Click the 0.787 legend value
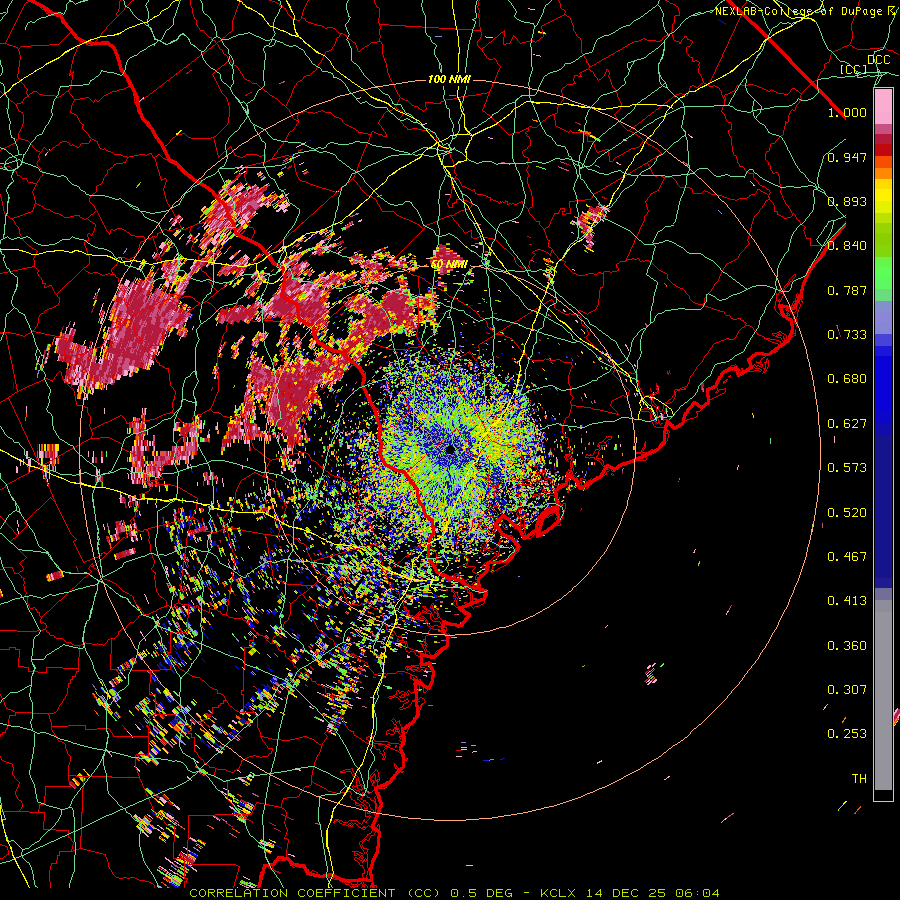 pyautogui.click(x=847, y=290)
